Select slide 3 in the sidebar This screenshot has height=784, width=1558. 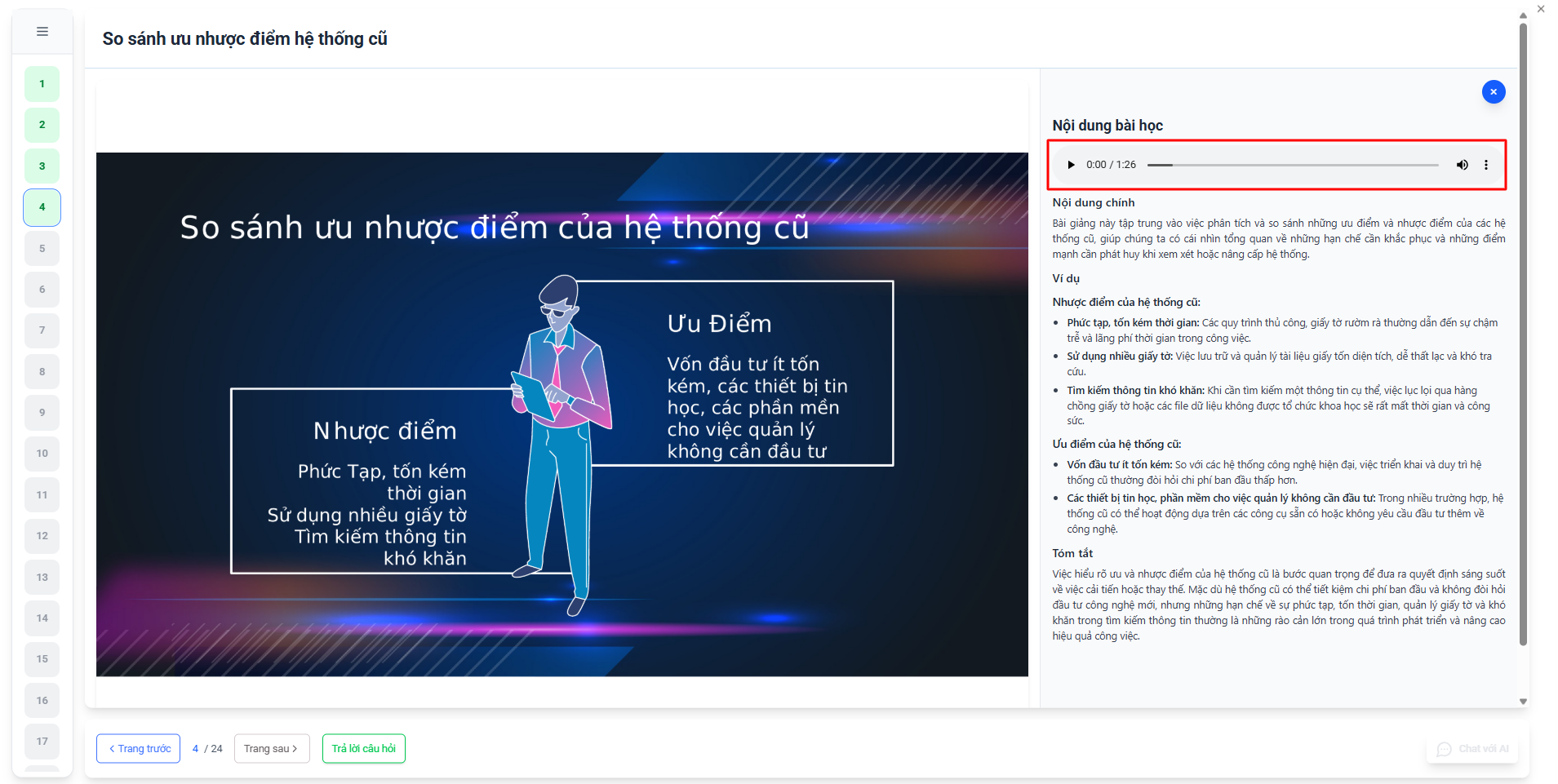[42, 166]
